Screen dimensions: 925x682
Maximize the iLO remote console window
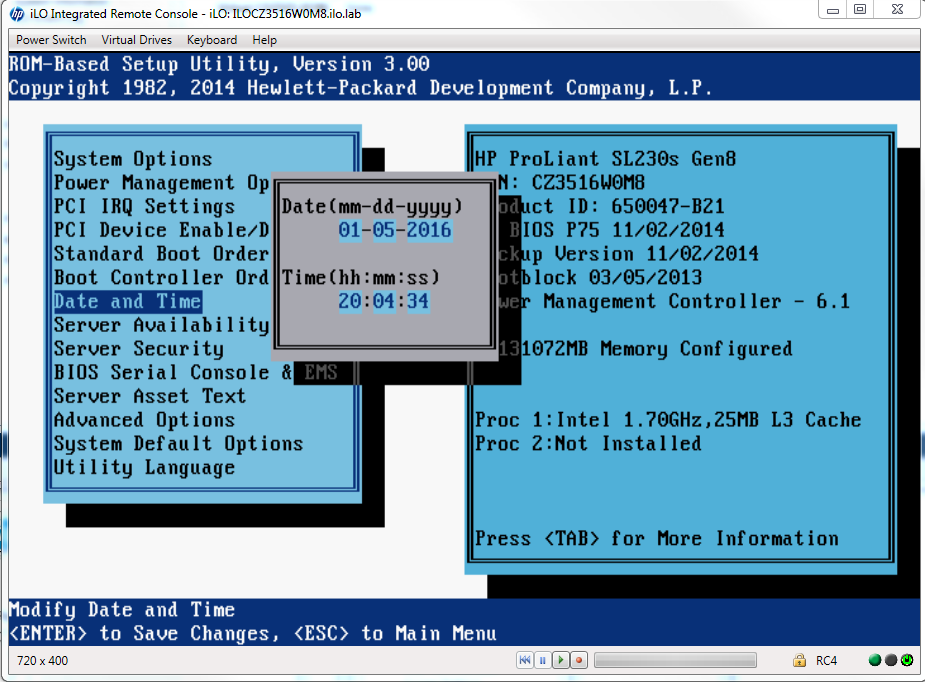(860, 9)
